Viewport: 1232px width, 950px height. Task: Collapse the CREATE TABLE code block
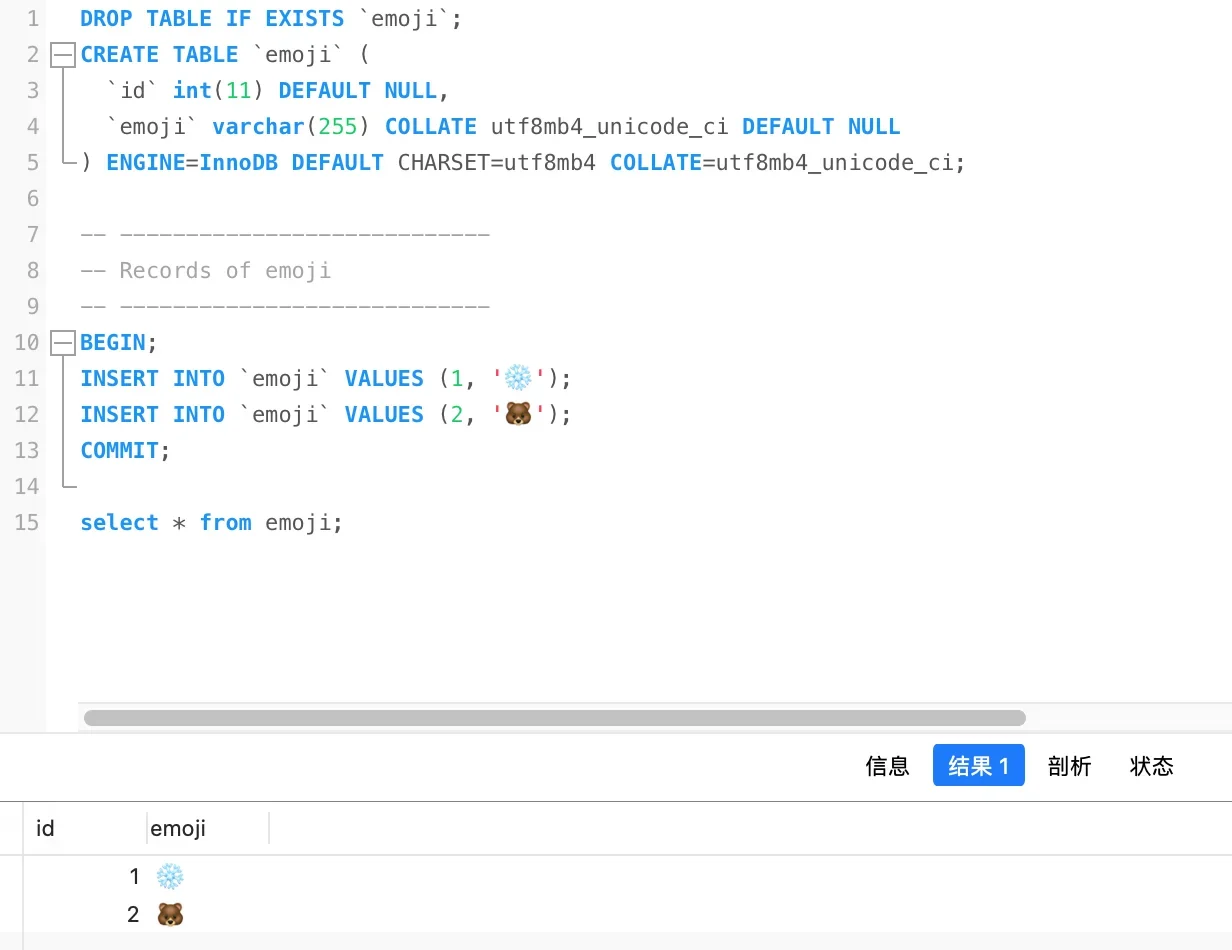tap(63, 55)
